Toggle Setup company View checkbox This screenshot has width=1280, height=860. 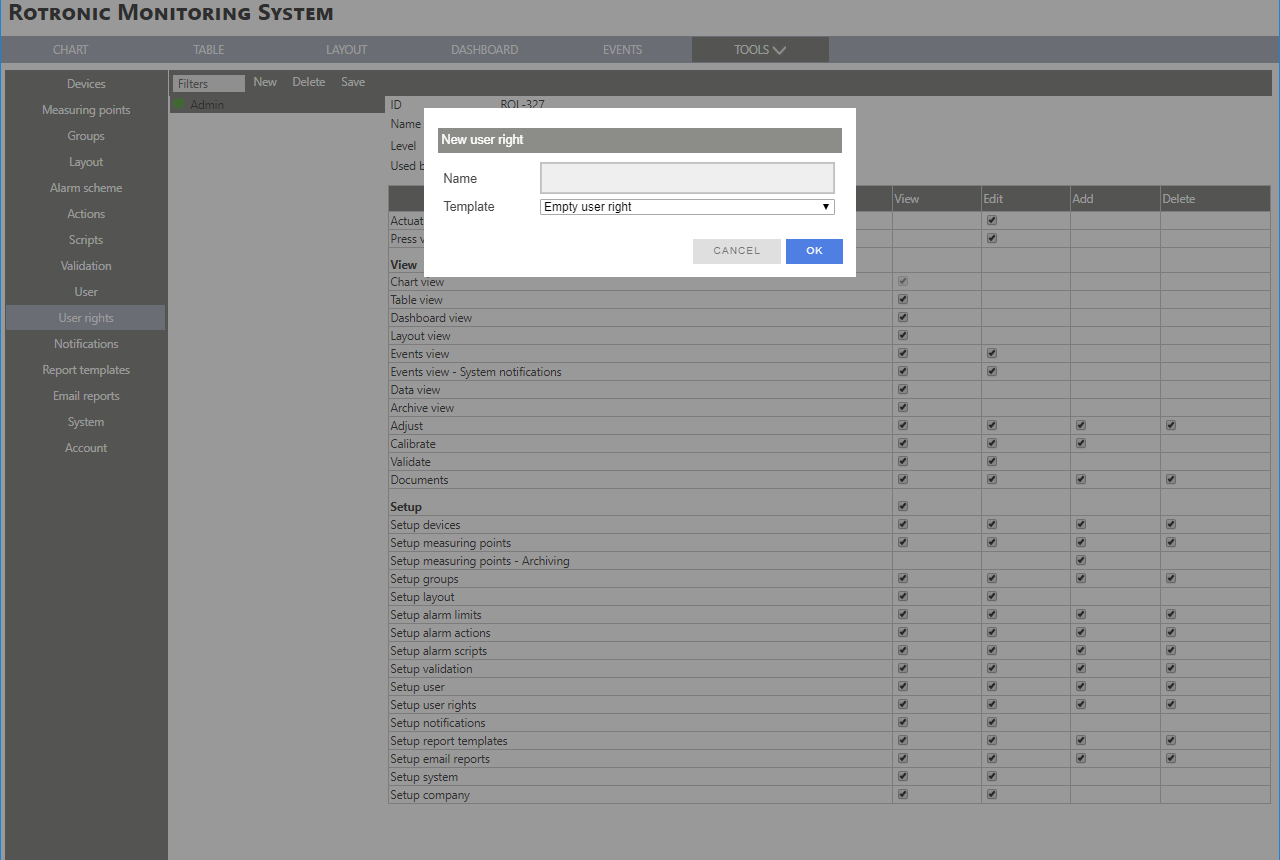903,795
